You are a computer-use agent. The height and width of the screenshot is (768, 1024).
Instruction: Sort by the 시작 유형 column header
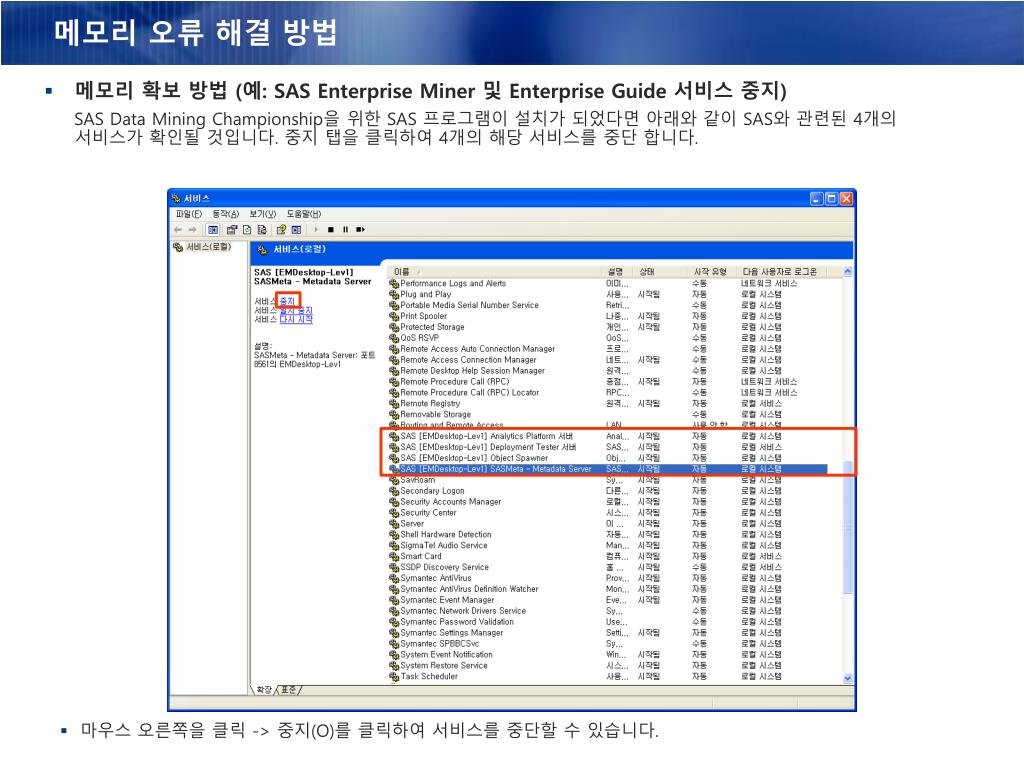(712, 272)
